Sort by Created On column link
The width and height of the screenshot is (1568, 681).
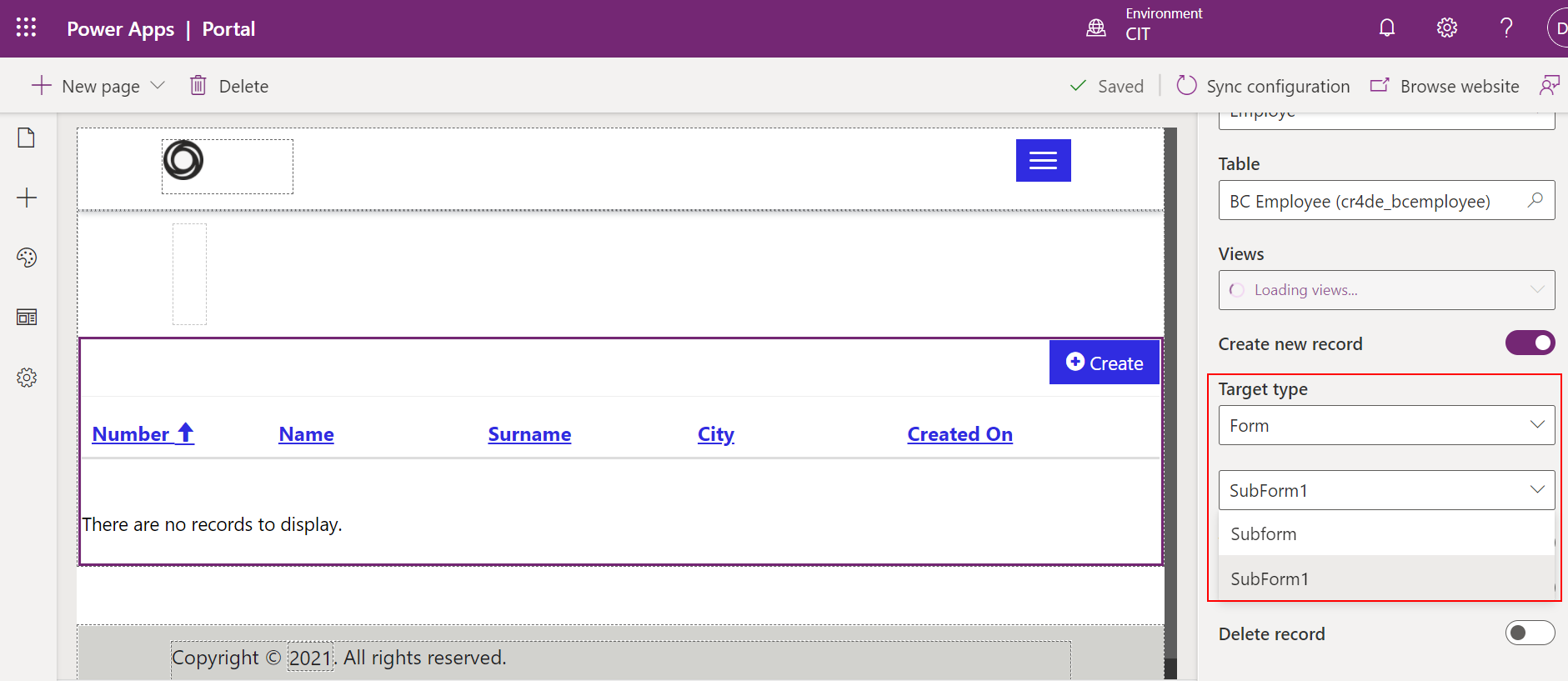click(960, 434)
